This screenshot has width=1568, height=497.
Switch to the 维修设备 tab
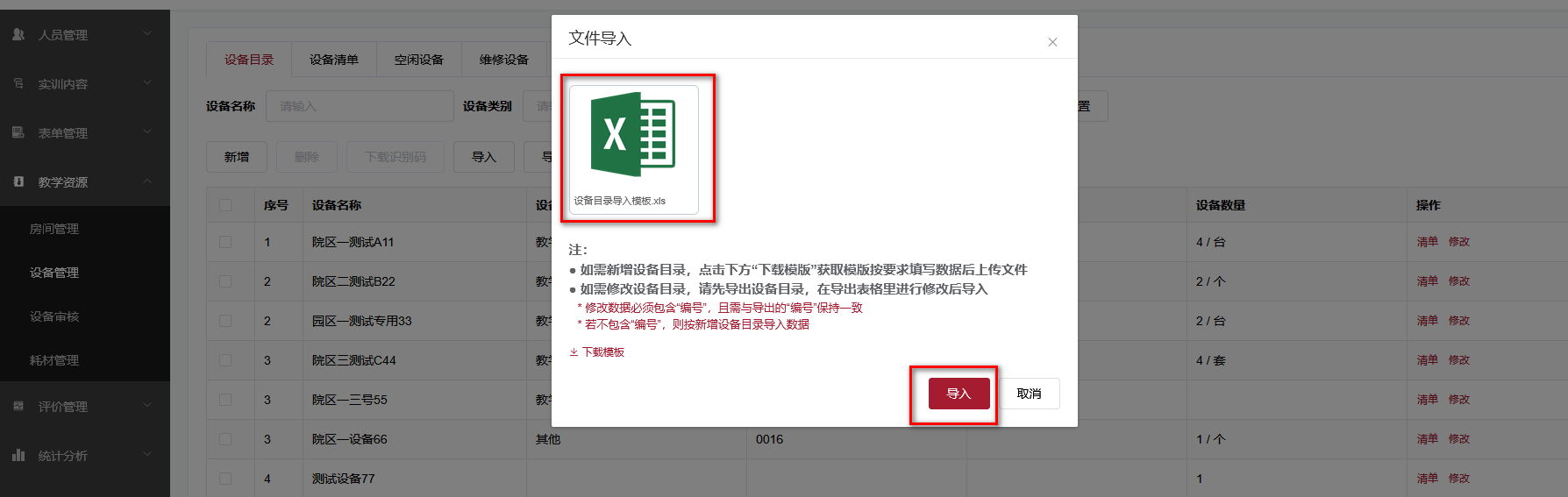point(504,60)
